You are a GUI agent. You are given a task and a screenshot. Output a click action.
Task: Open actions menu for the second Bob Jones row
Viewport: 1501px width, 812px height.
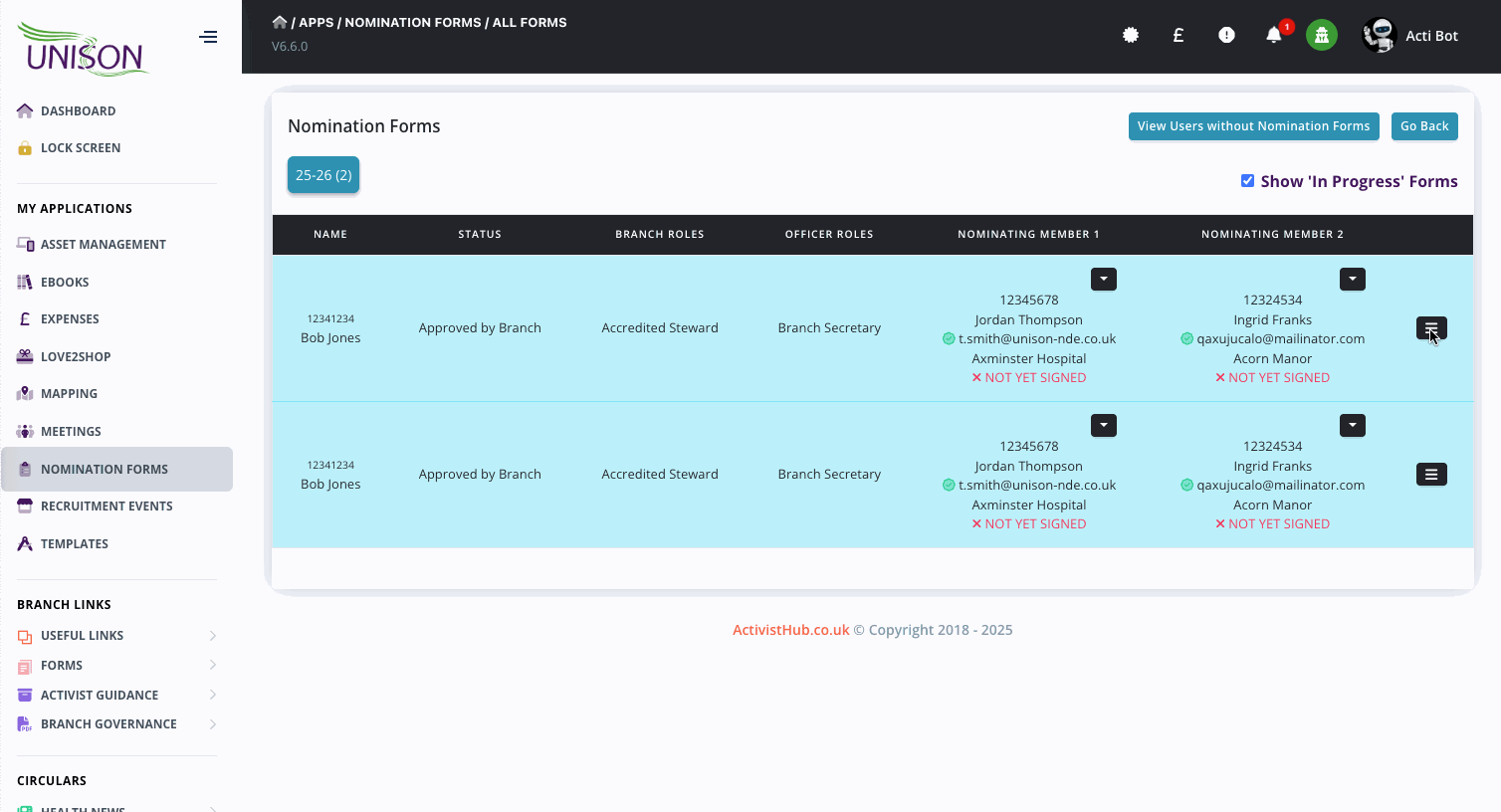click(x=1430, y=475)
